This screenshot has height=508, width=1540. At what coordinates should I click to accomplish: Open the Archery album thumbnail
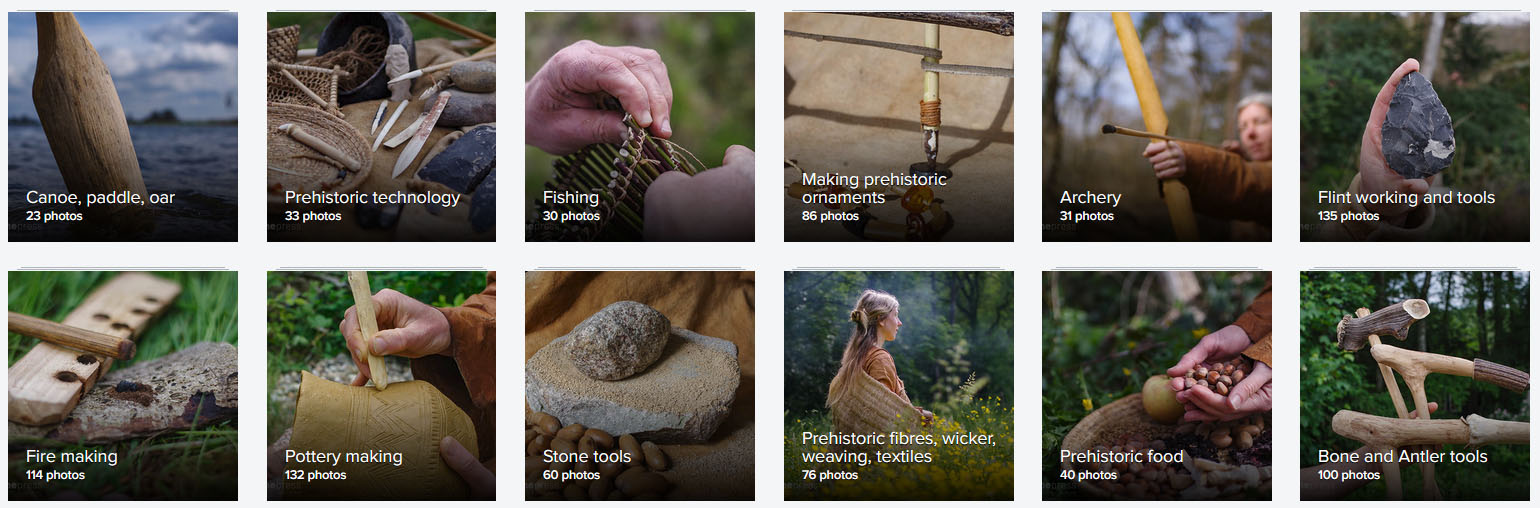point(1157,127)
